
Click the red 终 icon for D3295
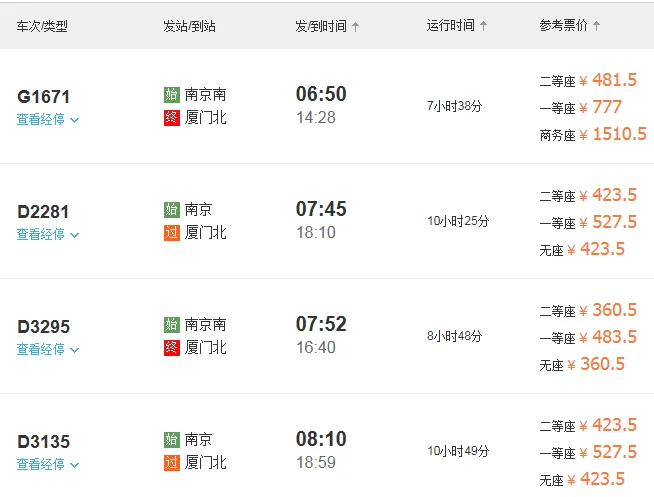[x=171, y=348]
